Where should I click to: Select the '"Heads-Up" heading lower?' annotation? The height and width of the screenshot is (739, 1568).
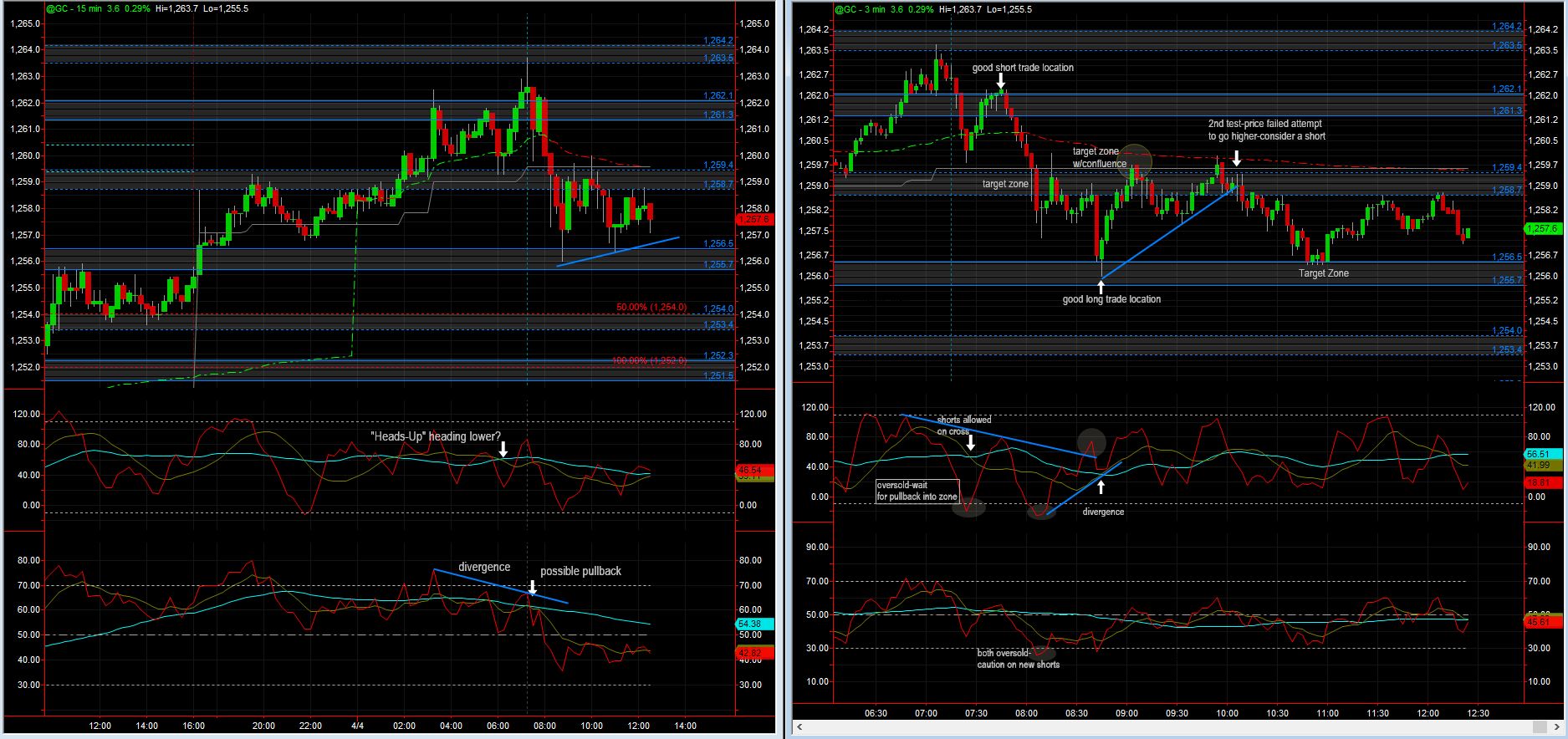tap(436, 436)
